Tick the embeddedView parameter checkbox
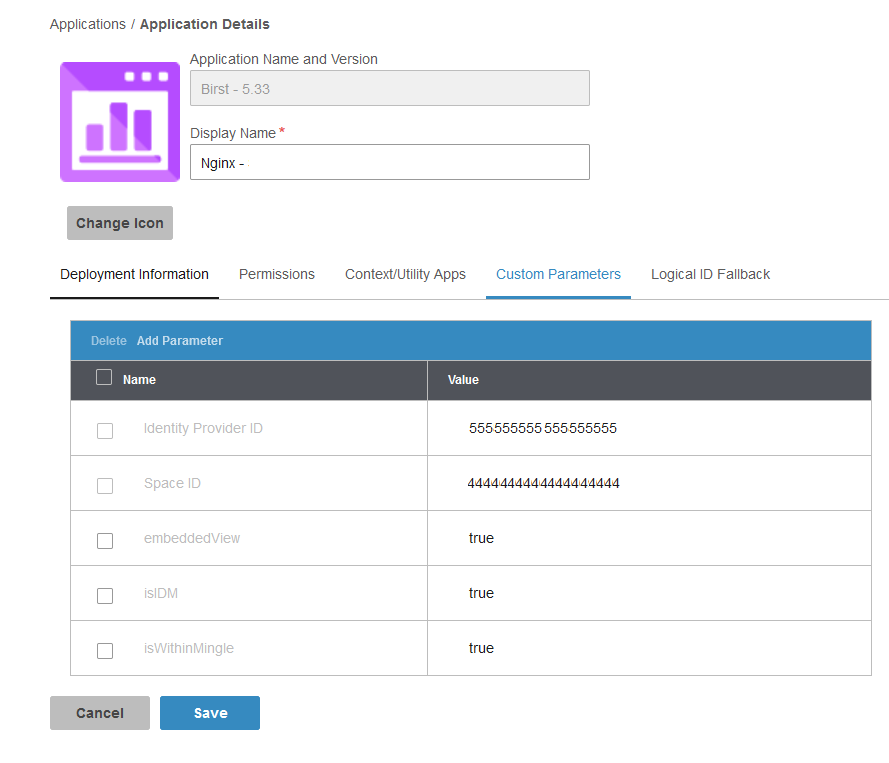The image size is (889, 763). (105, 541)
